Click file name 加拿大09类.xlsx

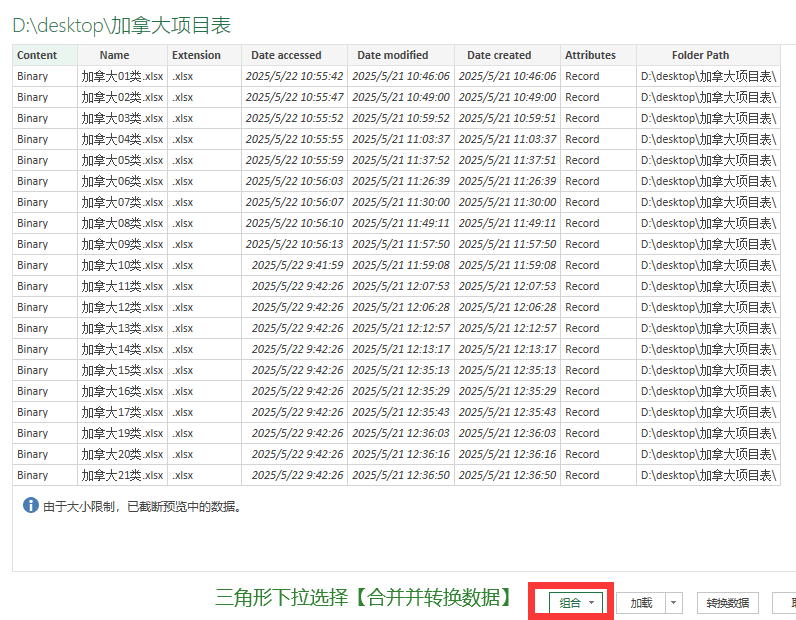(x=122, y=244)
